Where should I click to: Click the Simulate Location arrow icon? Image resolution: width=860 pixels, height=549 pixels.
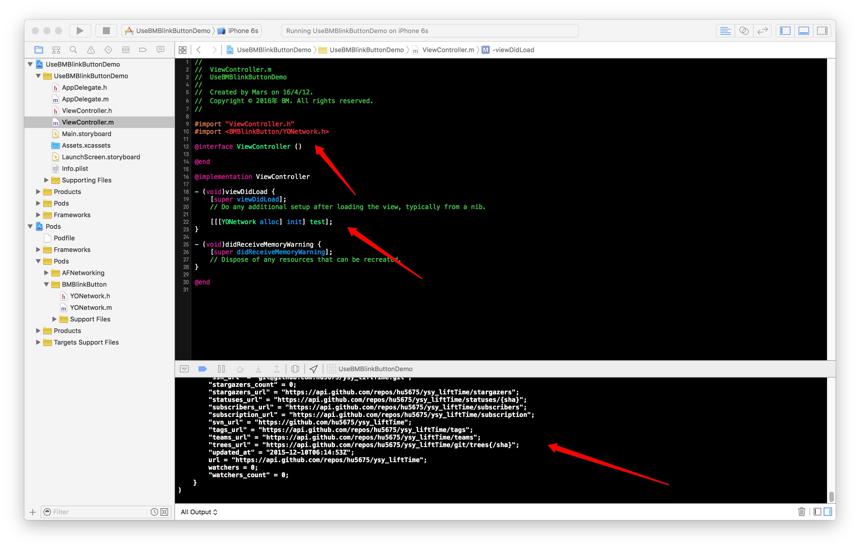[313, 369]
